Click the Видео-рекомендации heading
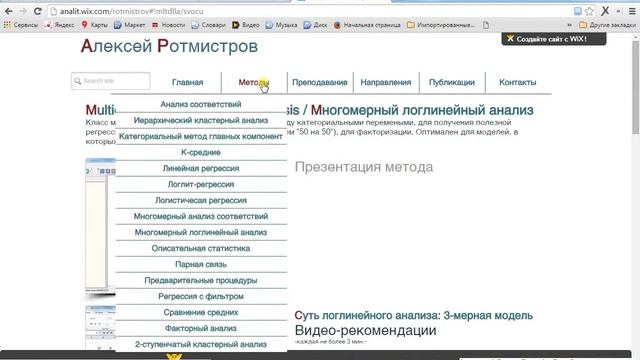 365,330
